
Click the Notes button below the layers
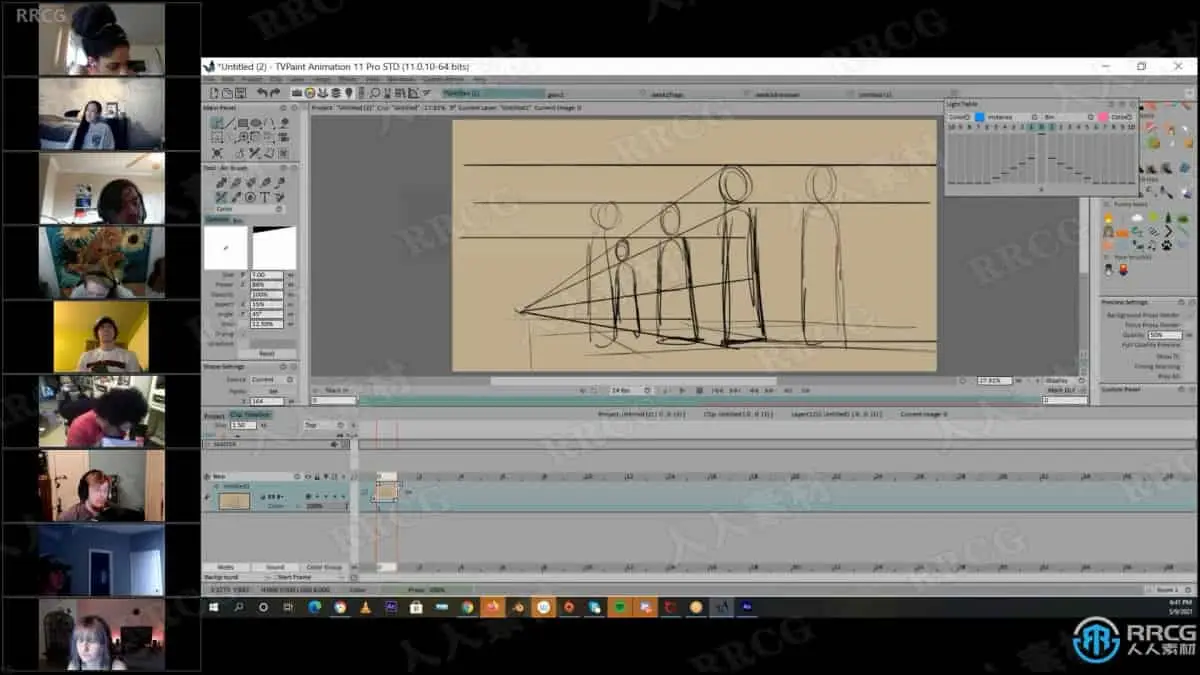tap(225, 567)
